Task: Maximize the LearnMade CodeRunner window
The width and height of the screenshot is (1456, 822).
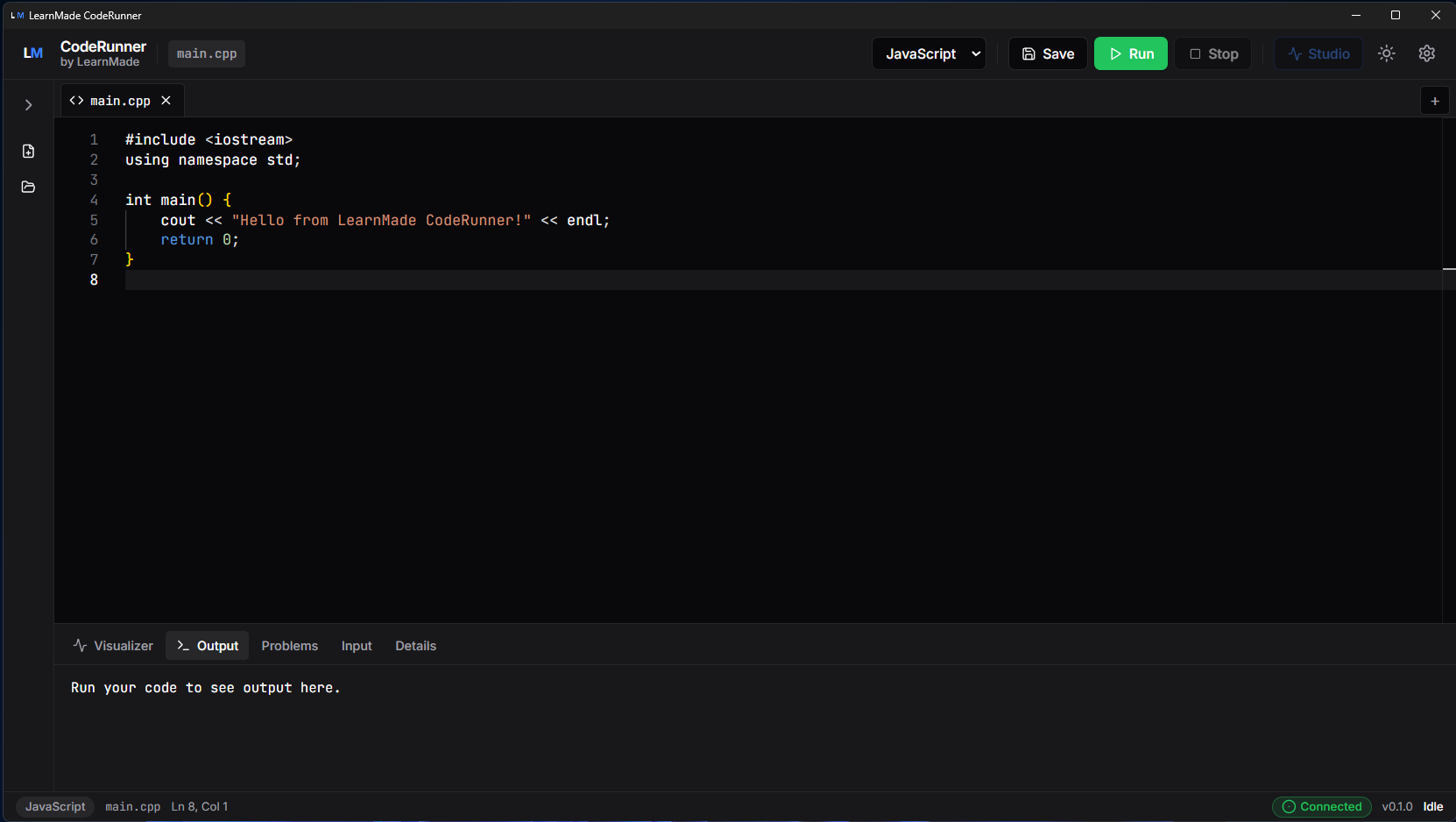Action: click(x=1396, y=15)
